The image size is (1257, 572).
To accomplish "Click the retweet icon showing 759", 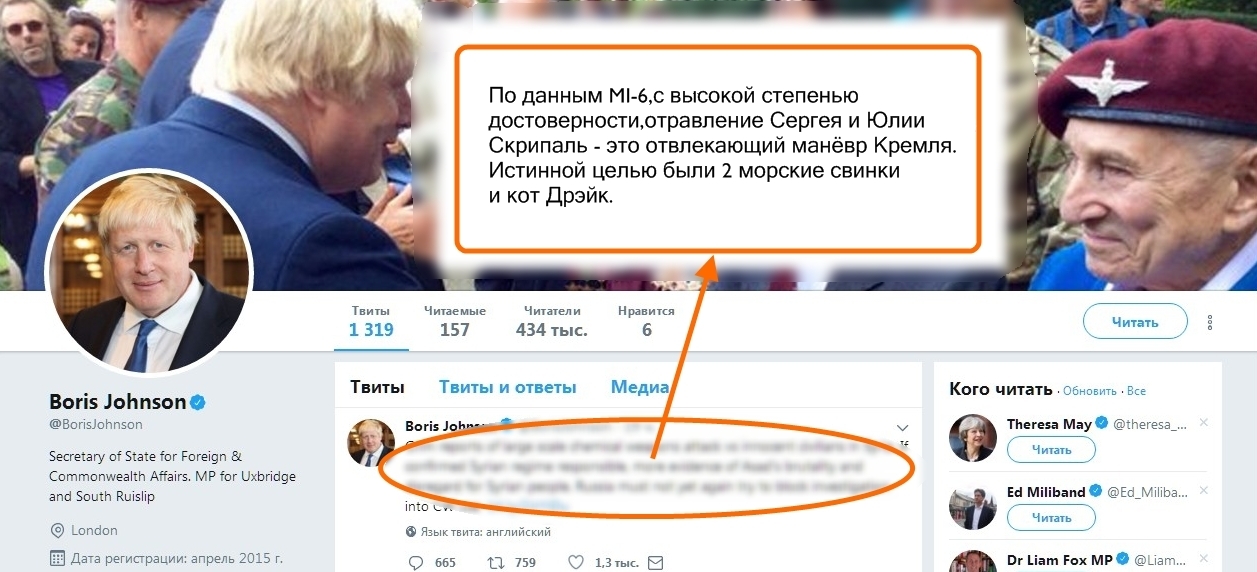I will [x=494, y=563].
